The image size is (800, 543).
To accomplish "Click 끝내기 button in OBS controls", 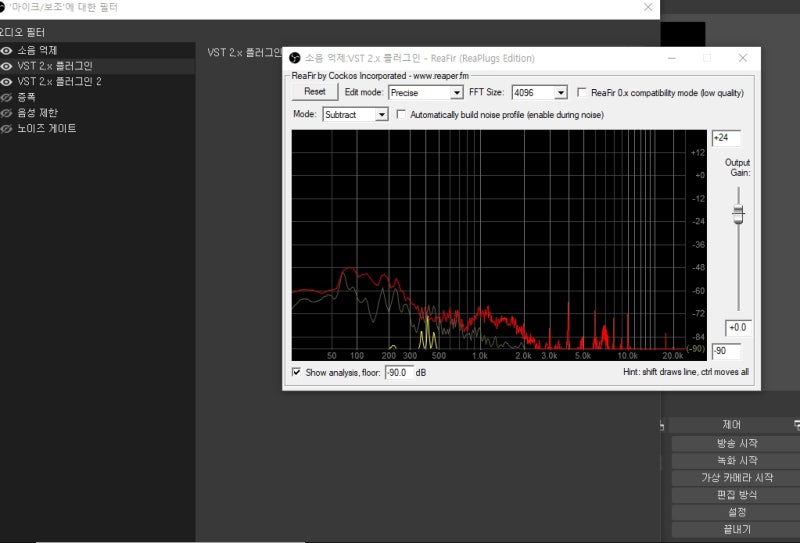I will pos(736,530).
